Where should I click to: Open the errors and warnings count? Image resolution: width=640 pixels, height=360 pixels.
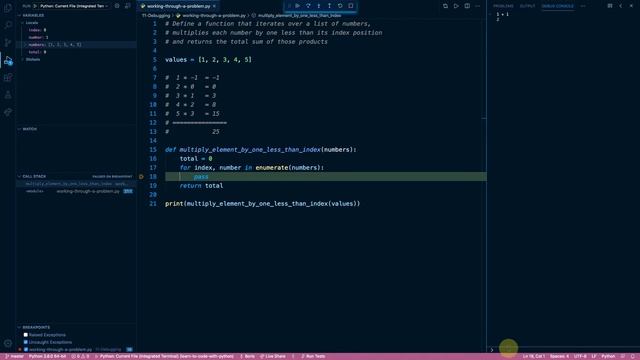pyautogui.click(x=80, y=356)
